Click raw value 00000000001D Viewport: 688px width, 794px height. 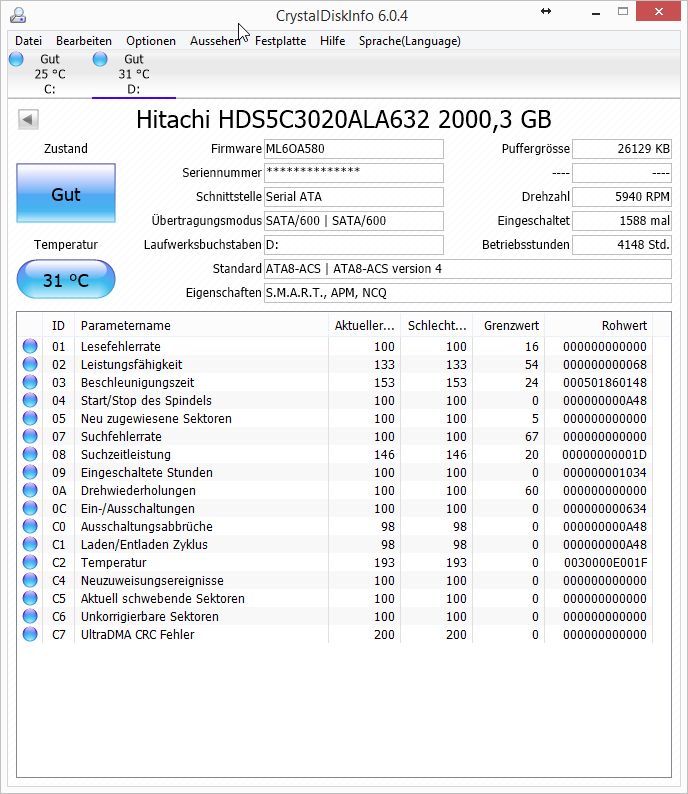click(605, 454)
